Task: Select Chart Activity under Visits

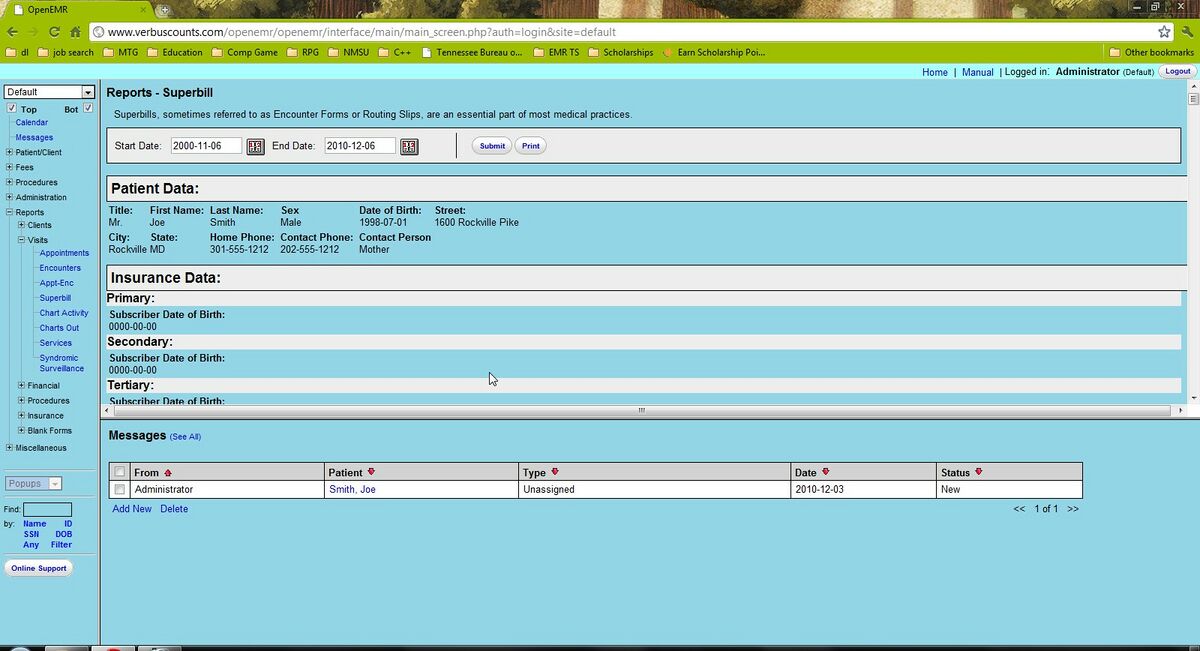Action: coord(64,313)
